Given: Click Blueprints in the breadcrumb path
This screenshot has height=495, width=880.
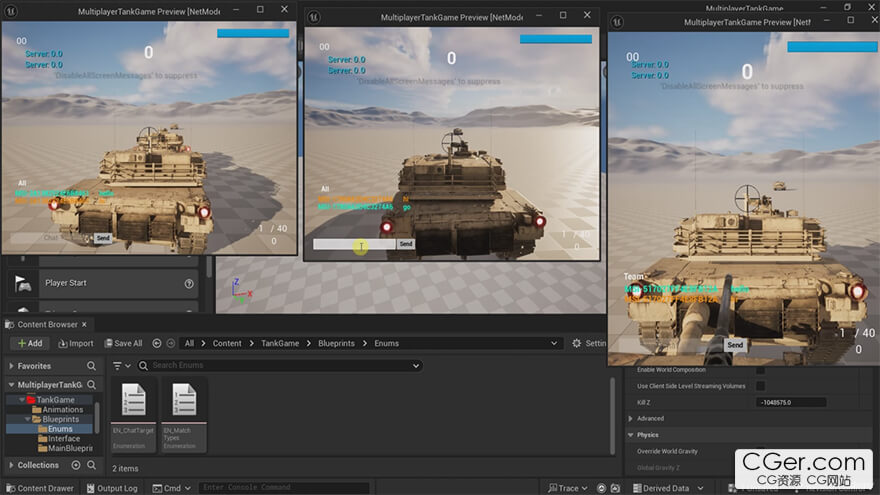Looking at the screenshot, I should coord(336,343).
